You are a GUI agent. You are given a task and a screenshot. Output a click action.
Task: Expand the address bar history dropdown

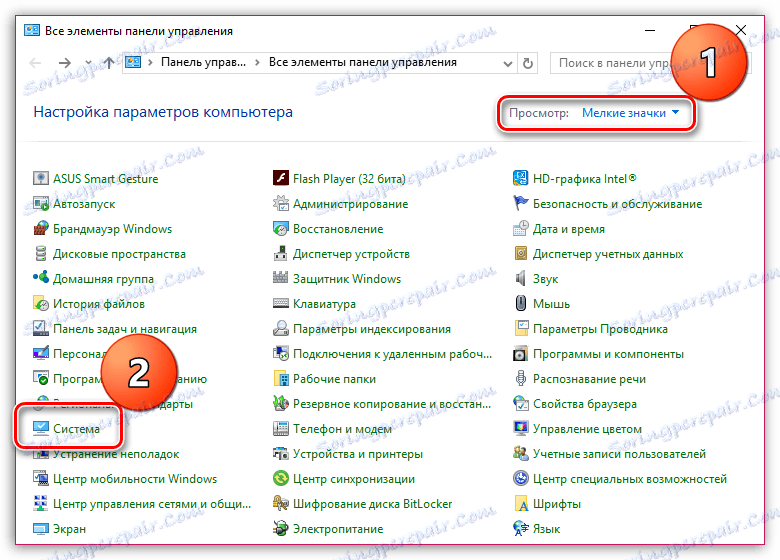click(x=507, y=64)
